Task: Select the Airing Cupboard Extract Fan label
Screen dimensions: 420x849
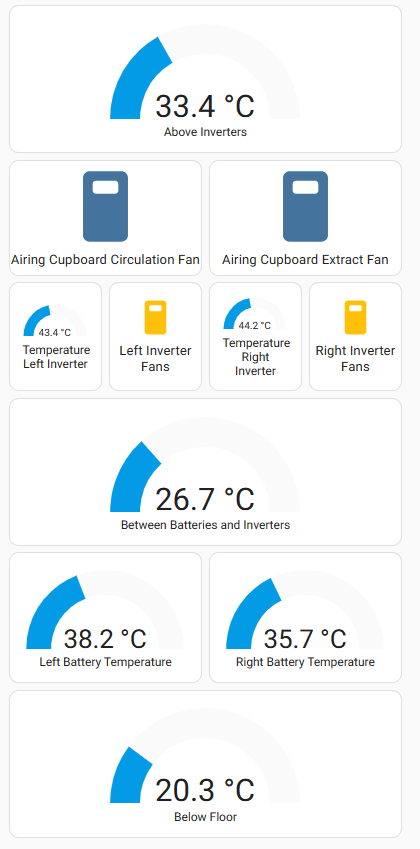Action: pyautogui.click(x=305, y=260)
